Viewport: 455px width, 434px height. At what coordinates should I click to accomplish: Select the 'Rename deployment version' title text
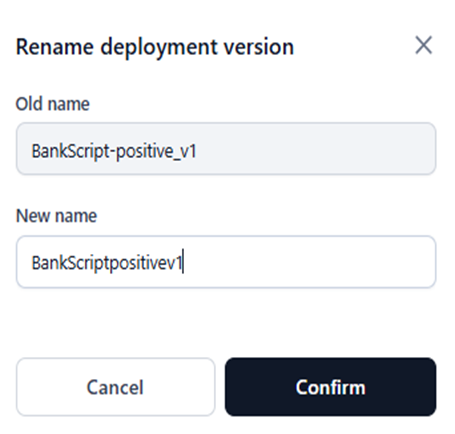pyautogui.click(x=155, y=47)
